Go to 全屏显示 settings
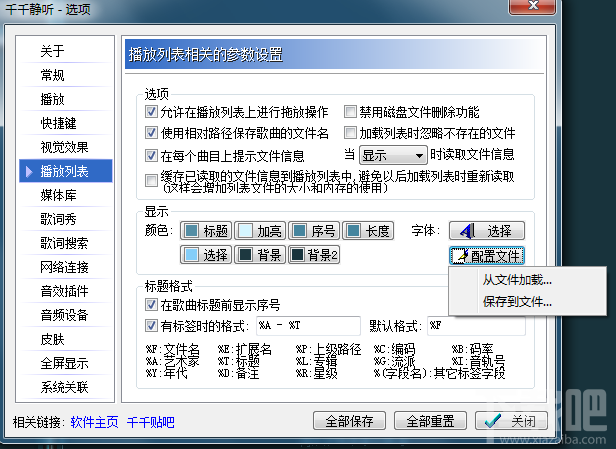616x449 pixels. tap(65, 363)
